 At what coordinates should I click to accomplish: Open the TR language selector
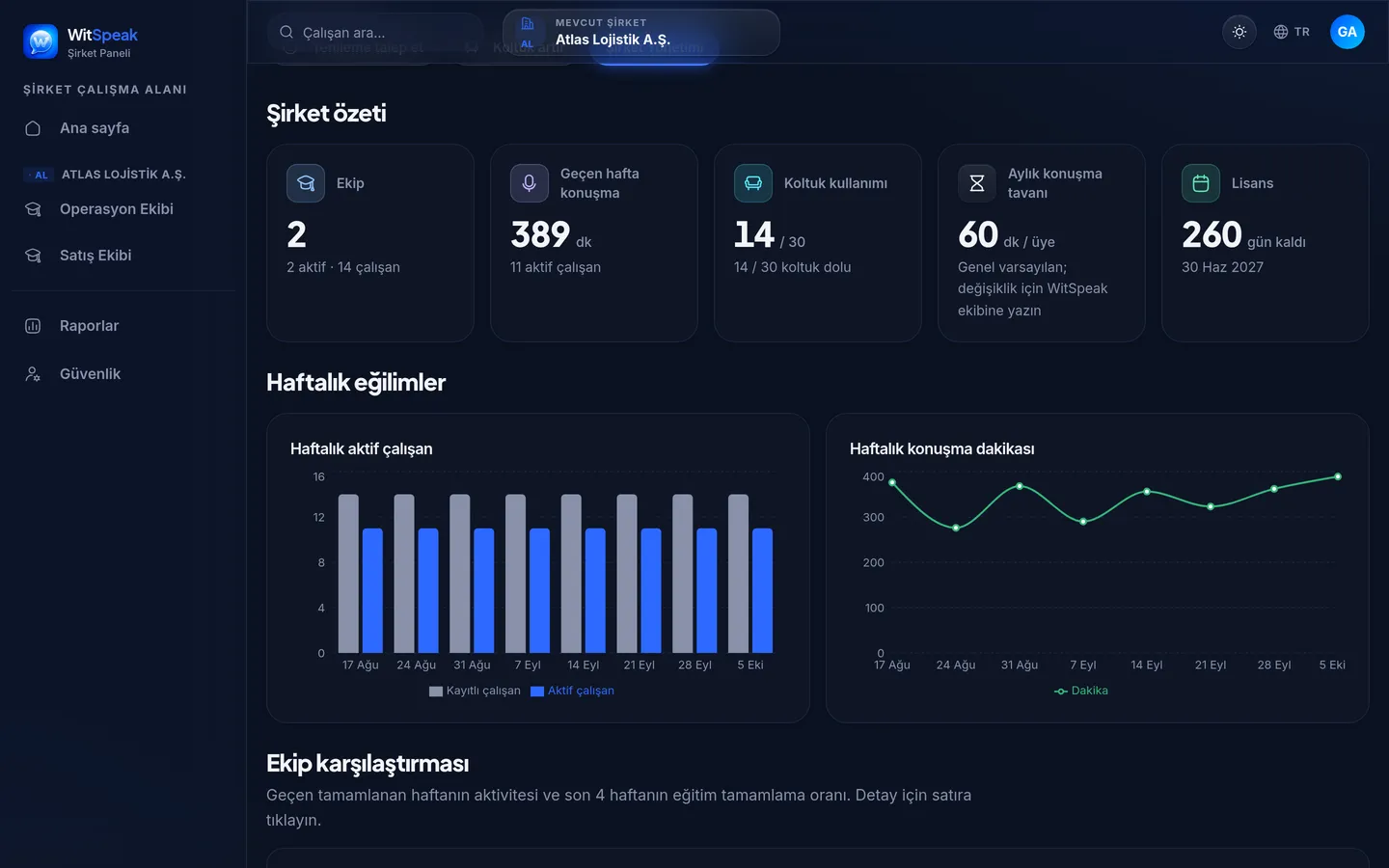point(1292,32)
